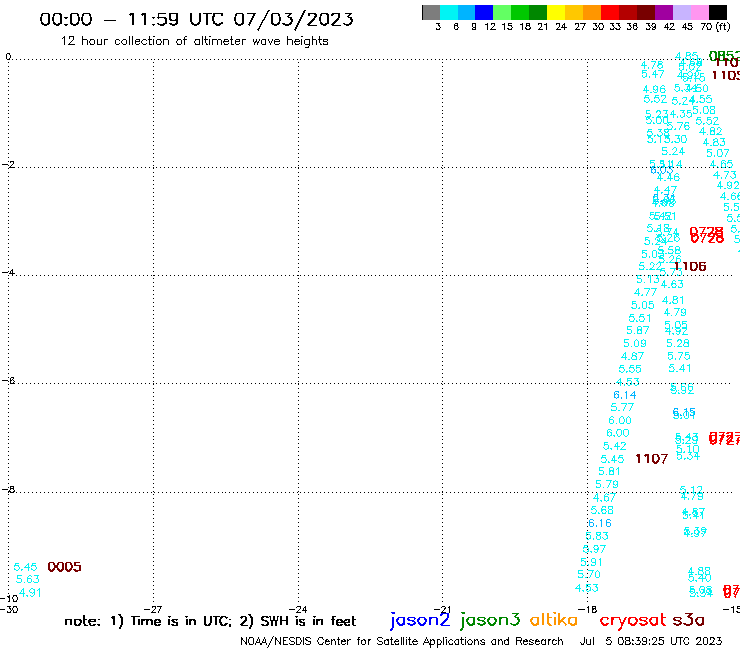Click the '-8' latitude axis label
740x650 pixels.
tap(8, 489)
